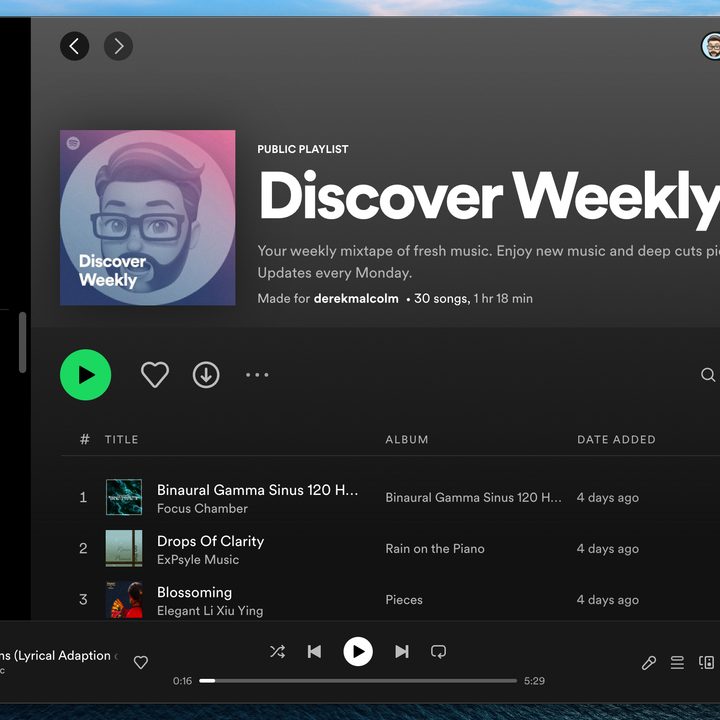Click the Discover Weekly cover art
The image size is (720, 720).
[147, 218]
